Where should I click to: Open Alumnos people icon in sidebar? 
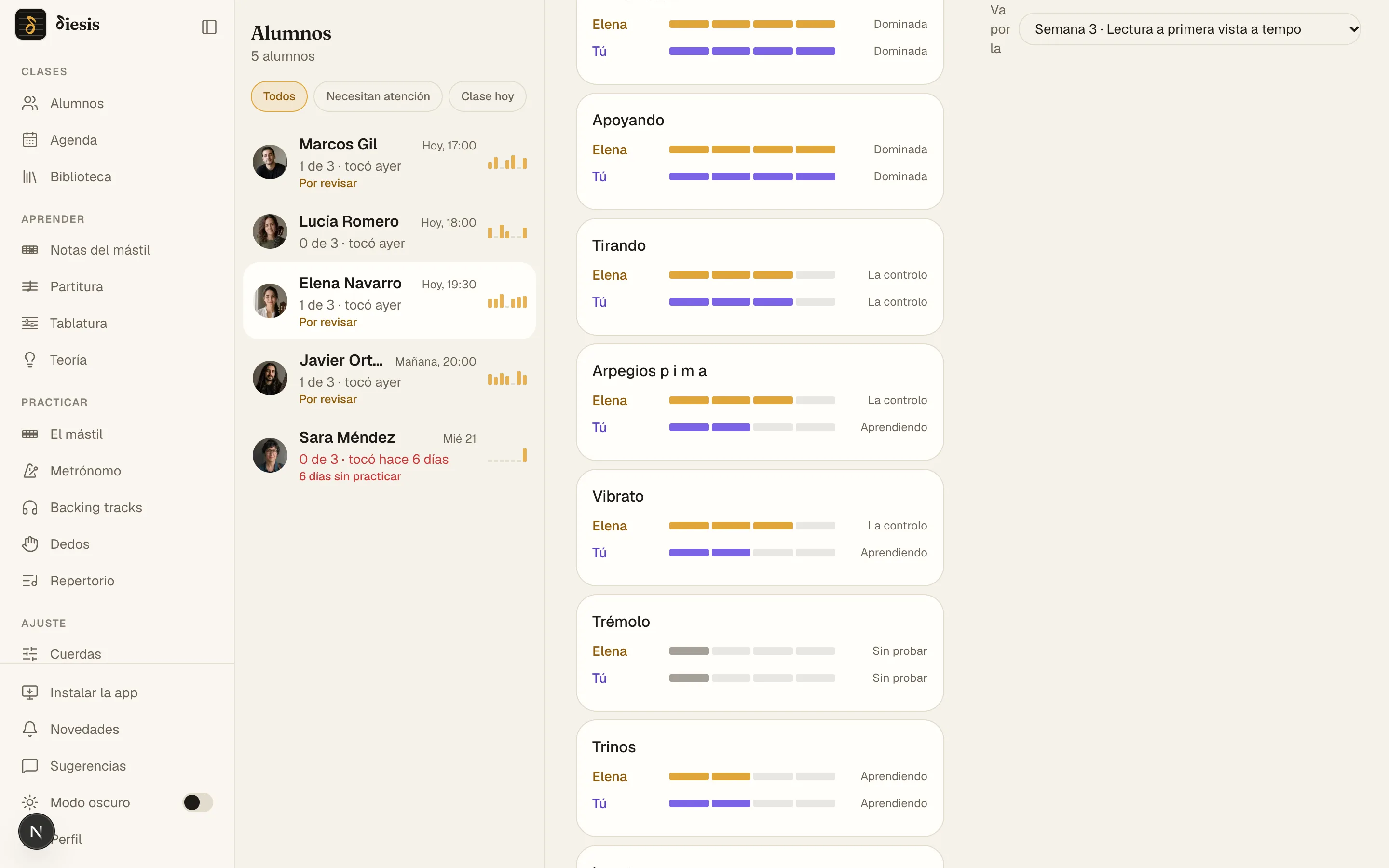[30, 103]
